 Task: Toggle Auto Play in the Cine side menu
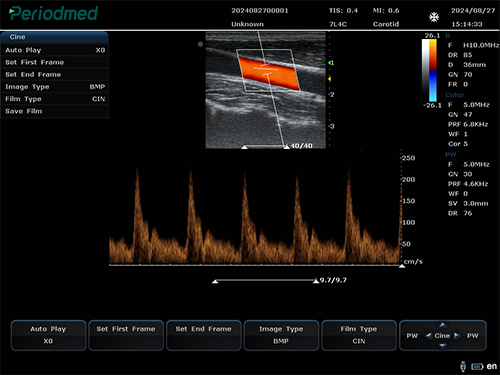coord(55,50)
